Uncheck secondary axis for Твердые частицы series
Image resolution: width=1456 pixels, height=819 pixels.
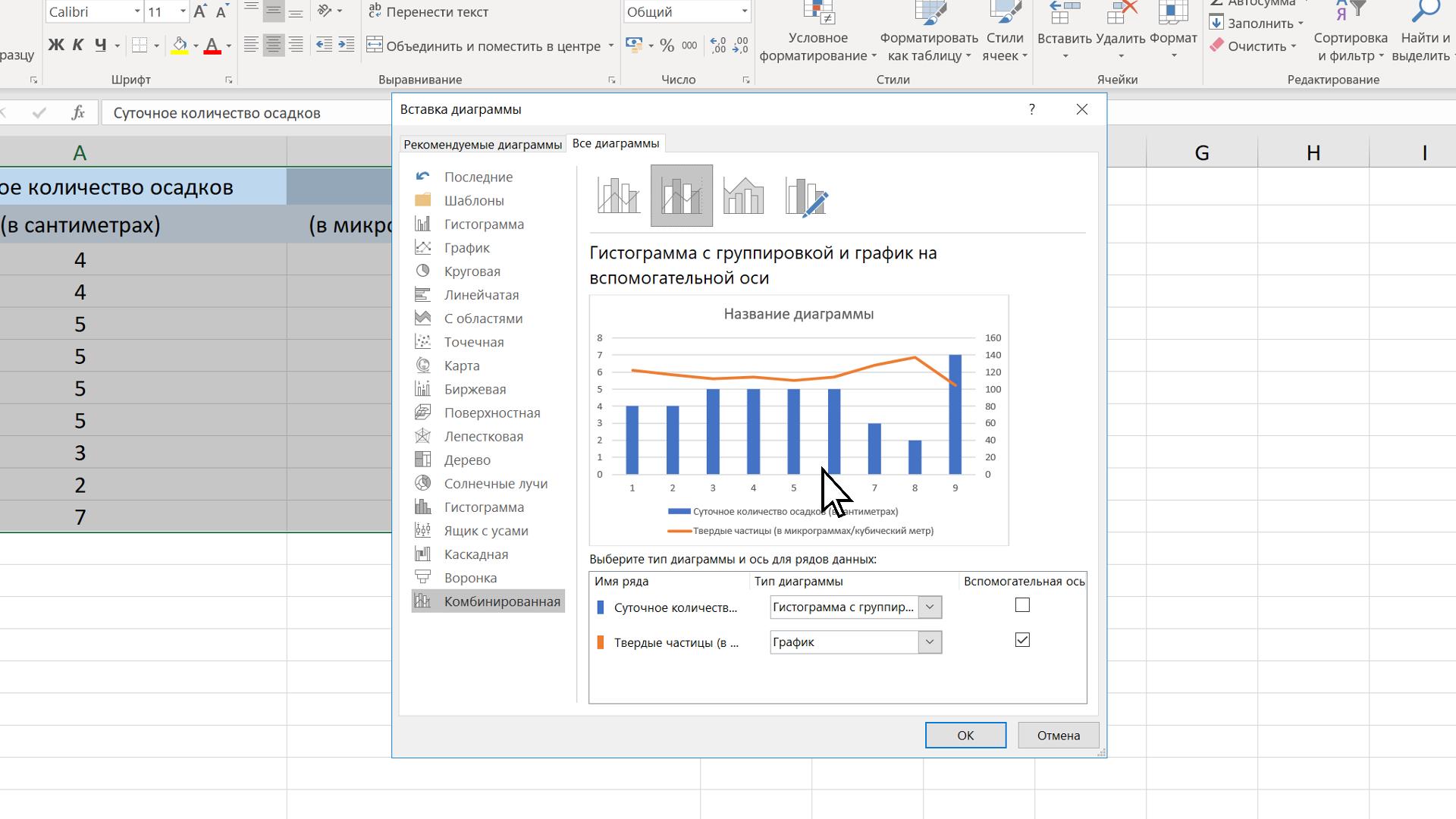[1022, 640]
